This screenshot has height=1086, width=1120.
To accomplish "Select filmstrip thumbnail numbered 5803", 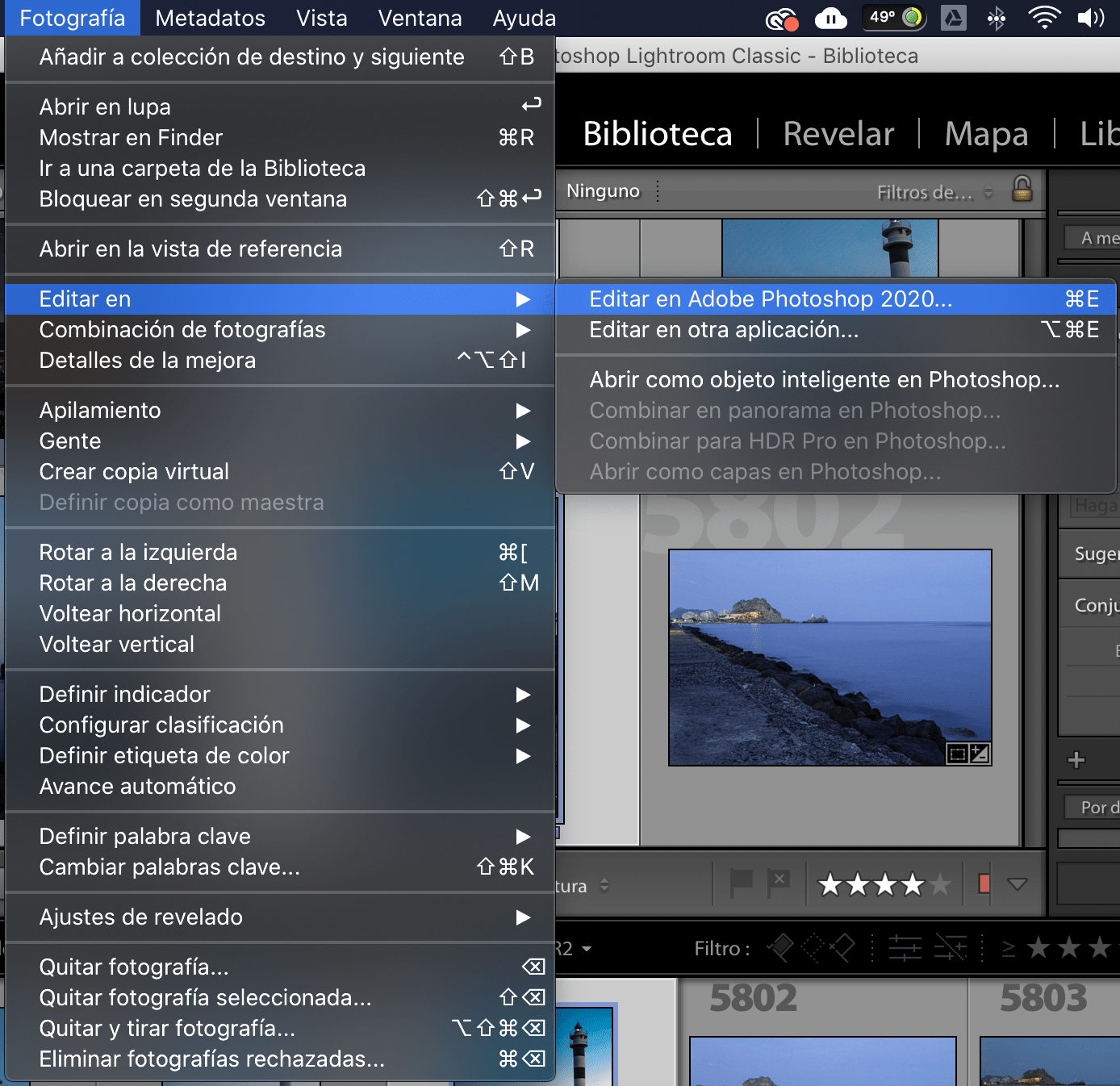I will tap(1049, 1061).
